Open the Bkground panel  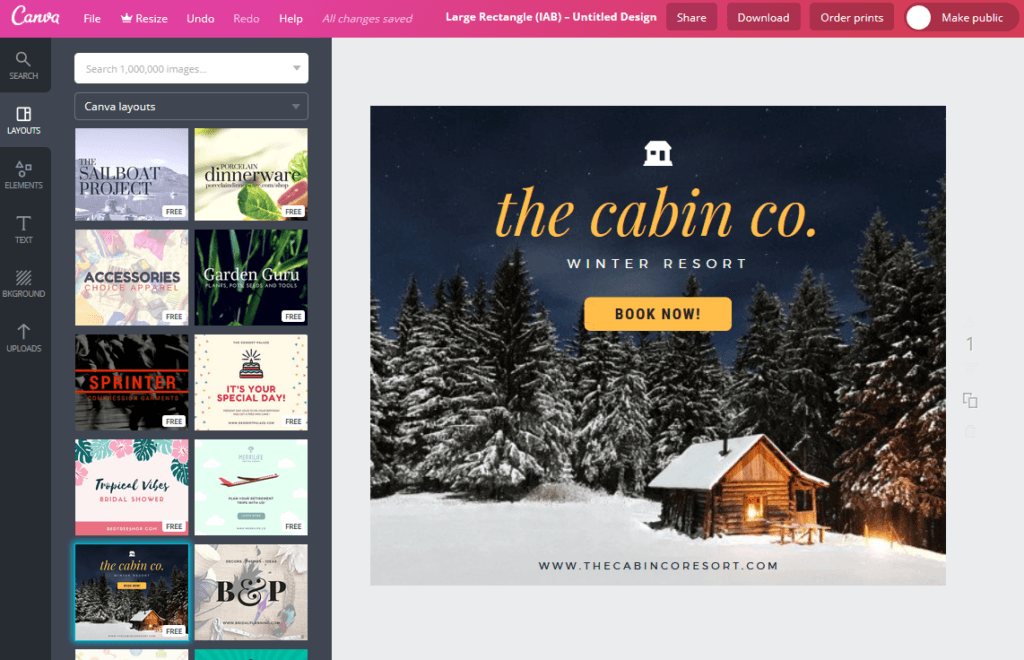24,283
